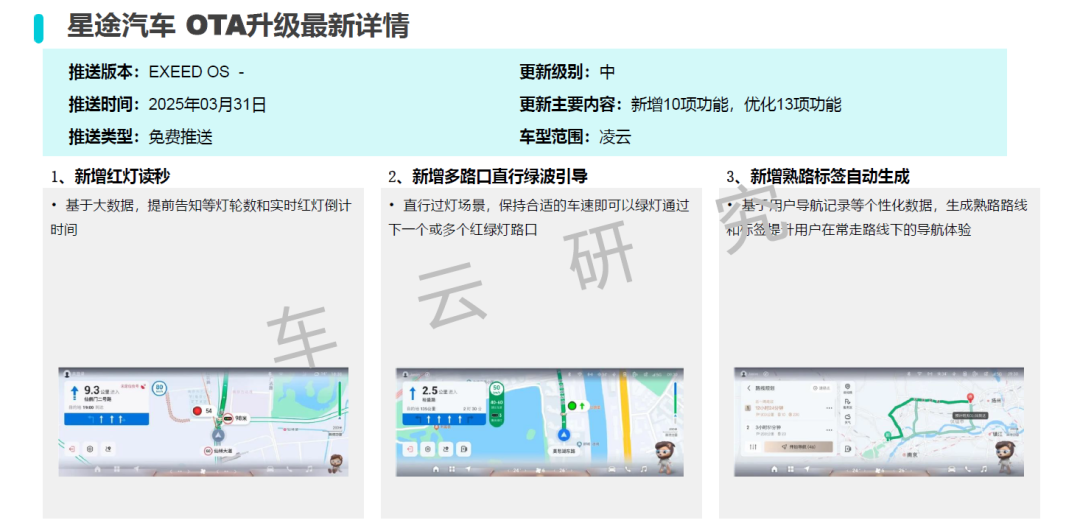Screen dimensions: 1080x523
Task: Tap car icon in red-light countdown screenshot dock
Action: tap(270, 469)
